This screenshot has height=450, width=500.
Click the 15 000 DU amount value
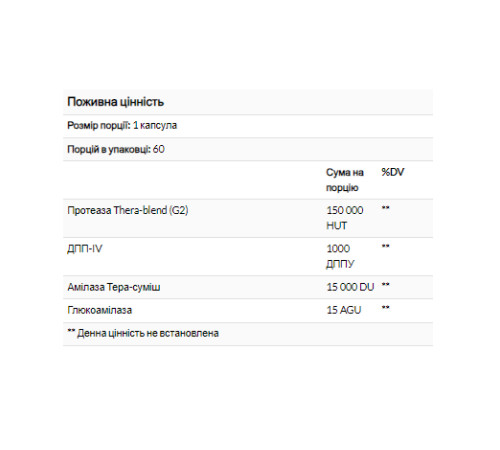pos(350,287)
